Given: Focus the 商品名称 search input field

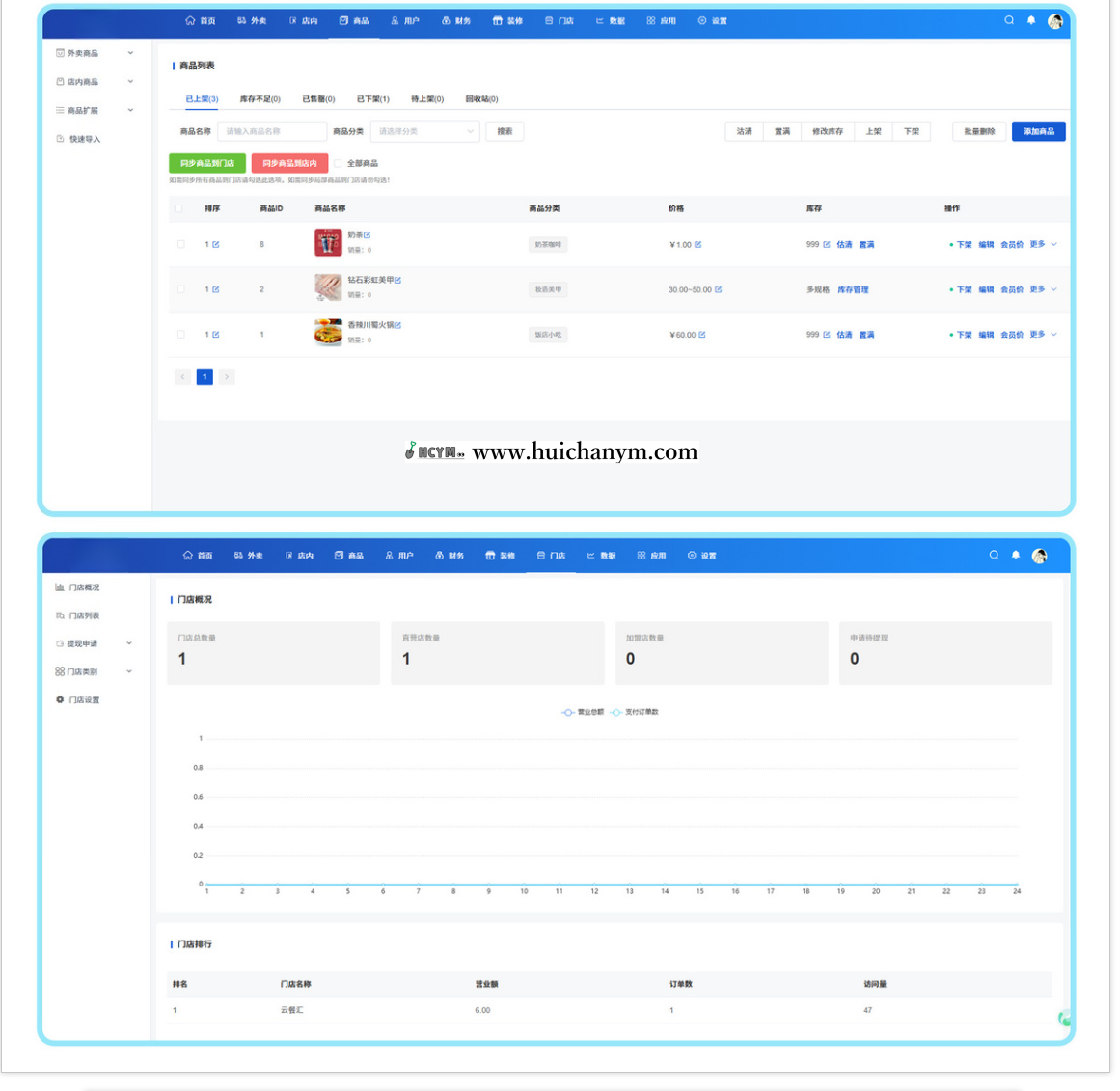Looking at the screenshot, I should click(272, 131).
